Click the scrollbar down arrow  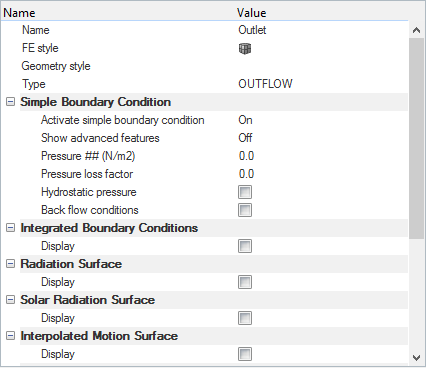(x=416, y=358)
